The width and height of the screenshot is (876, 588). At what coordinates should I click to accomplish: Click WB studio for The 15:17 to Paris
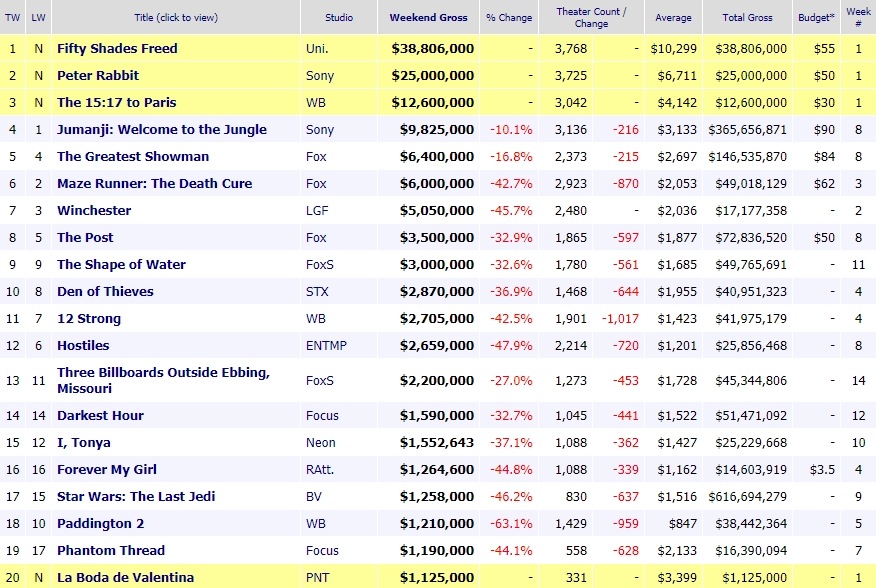pos(316,102)
